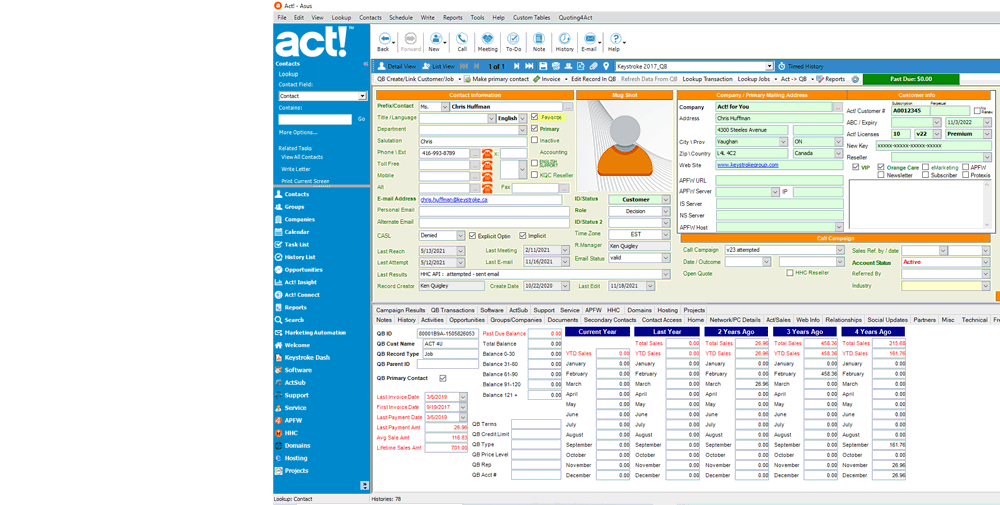Open the Custom Tables menu
This screenshot has width=1000, height=505.
coord(531,18)
